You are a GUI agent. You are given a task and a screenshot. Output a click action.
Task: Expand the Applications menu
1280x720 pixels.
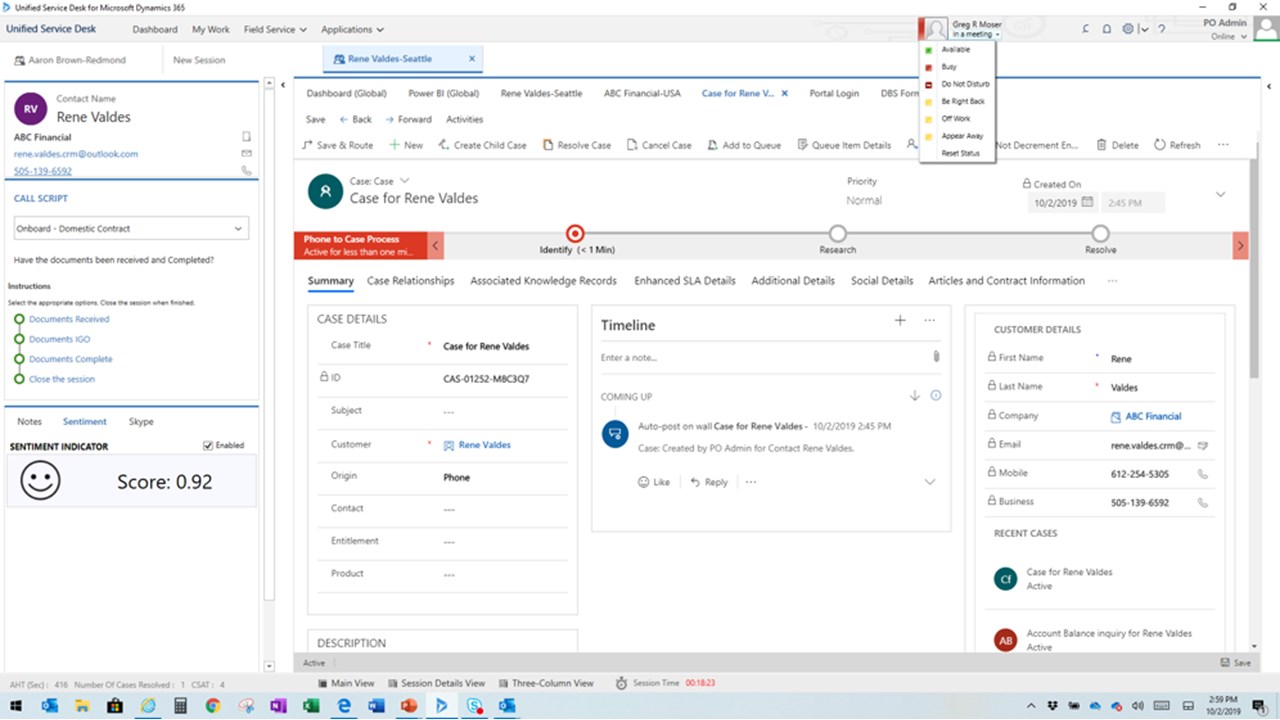352,29
